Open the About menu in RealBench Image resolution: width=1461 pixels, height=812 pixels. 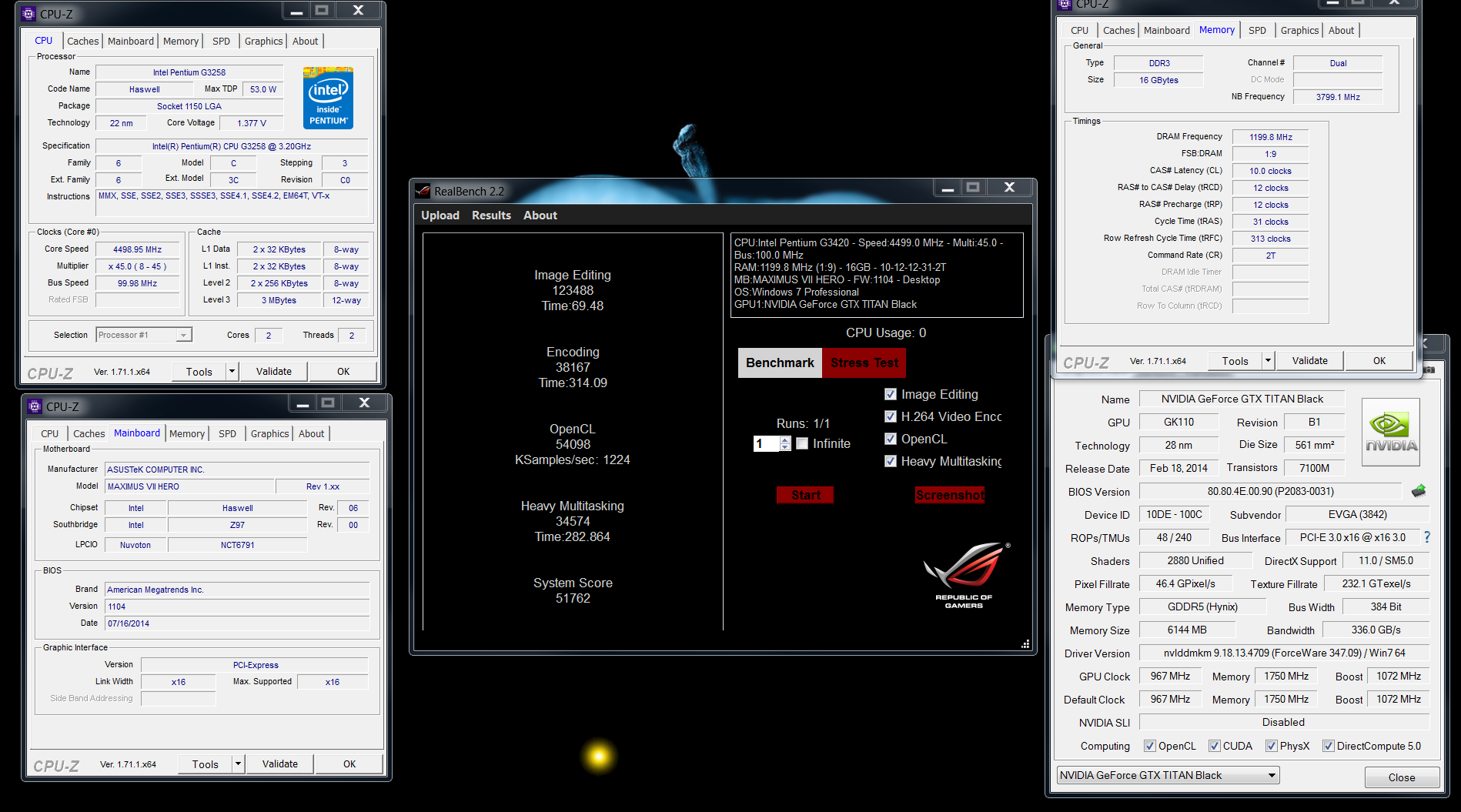[540, 216]
